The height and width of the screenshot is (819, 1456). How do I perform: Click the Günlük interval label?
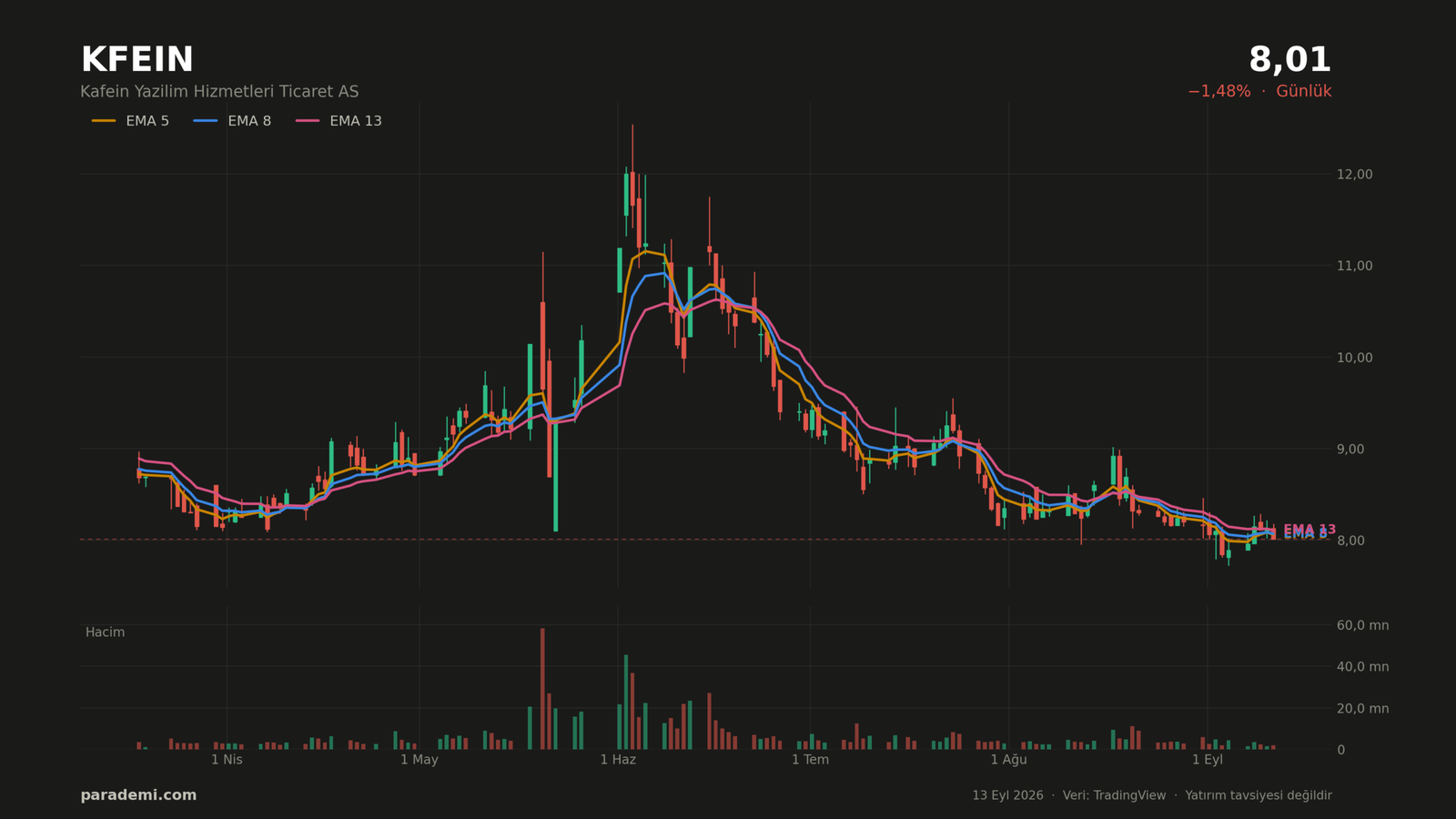(x=1303, y=92)
